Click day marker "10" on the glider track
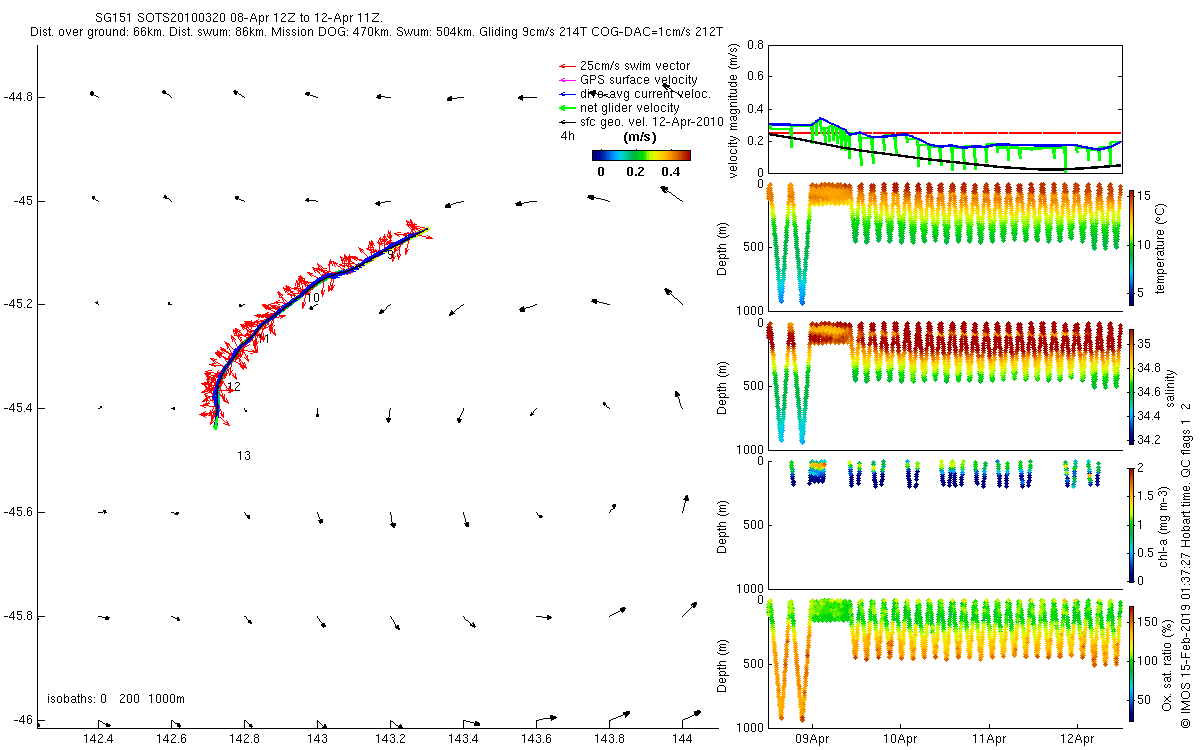1200x750 pixels. [313, 298]
